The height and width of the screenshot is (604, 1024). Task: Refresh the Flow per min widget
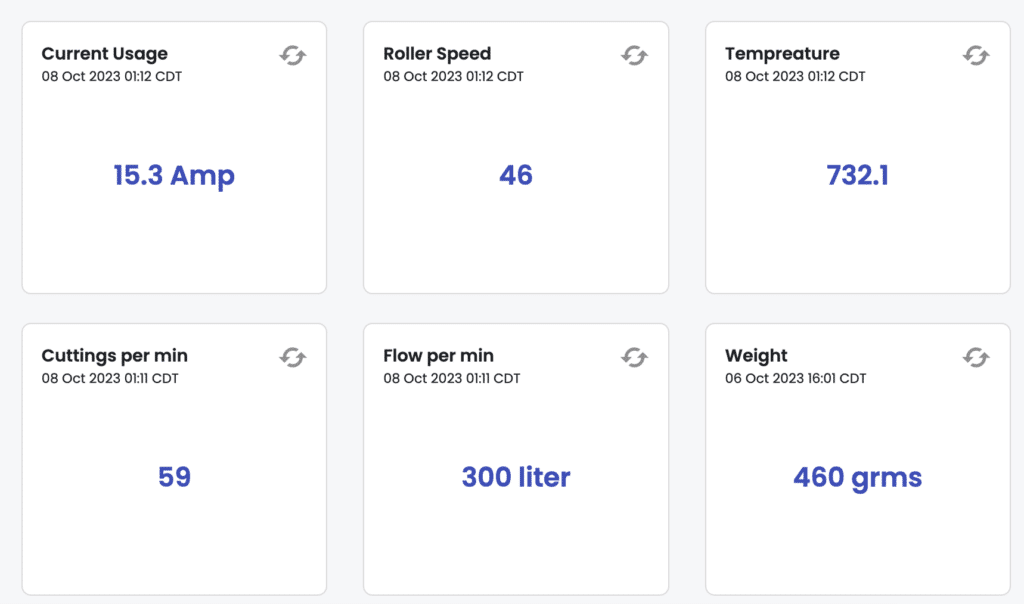635,357
